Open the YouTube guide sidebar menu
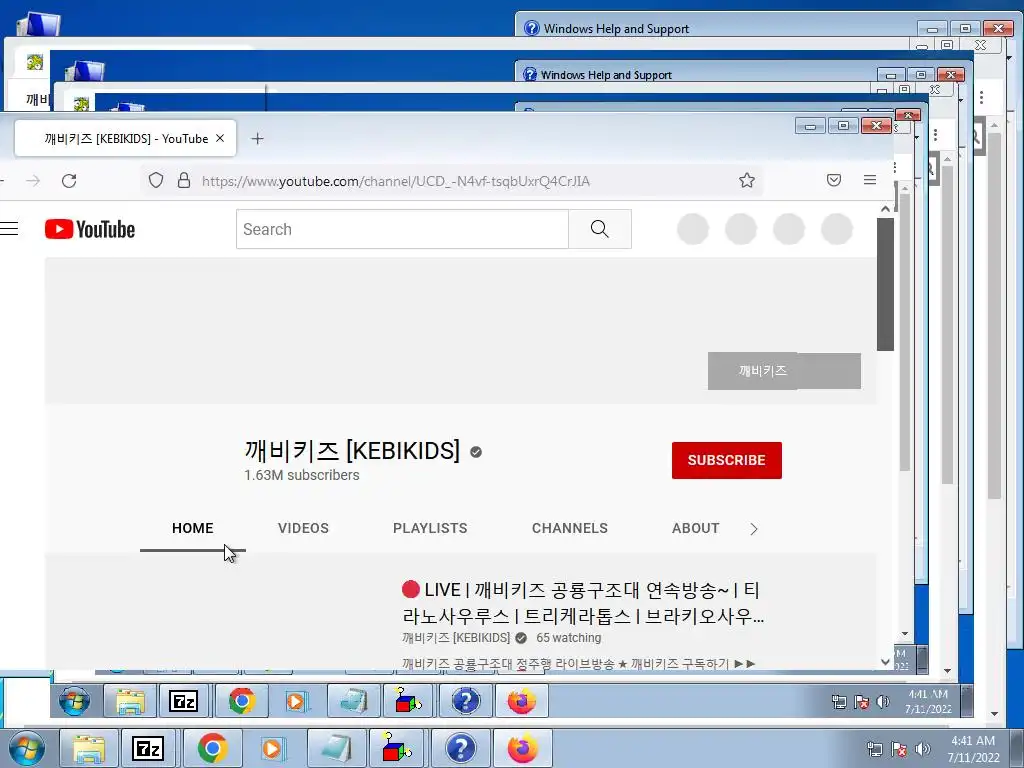Screen dimensions: 1024x768 [9, 229]
